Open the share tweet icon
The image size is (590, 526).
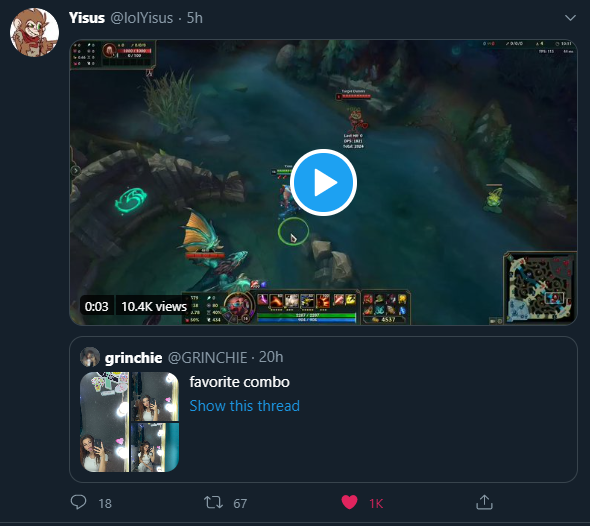(484, 502)
